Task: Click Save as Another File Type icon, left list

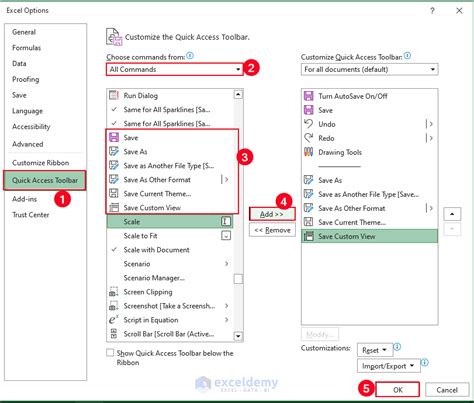Action: pyautogui.click(x=114, y=165)
